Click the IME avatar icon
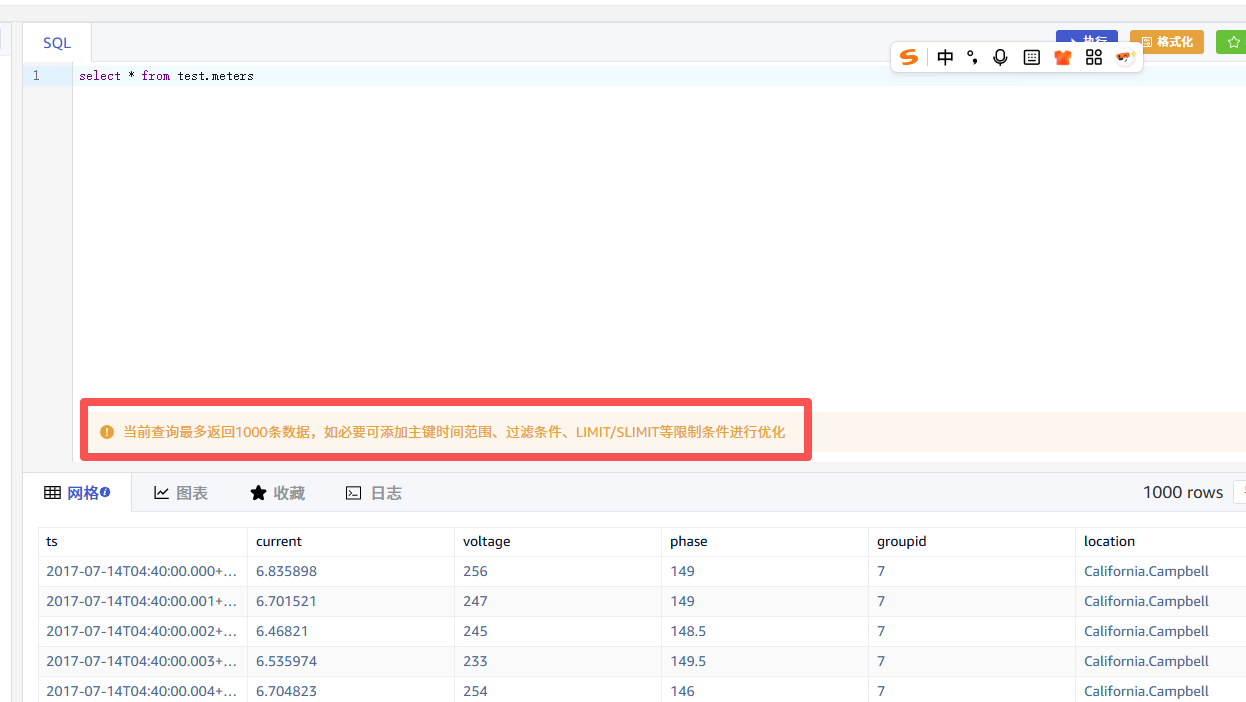This screenshot has height=702, width=1246. (1125, 57)
